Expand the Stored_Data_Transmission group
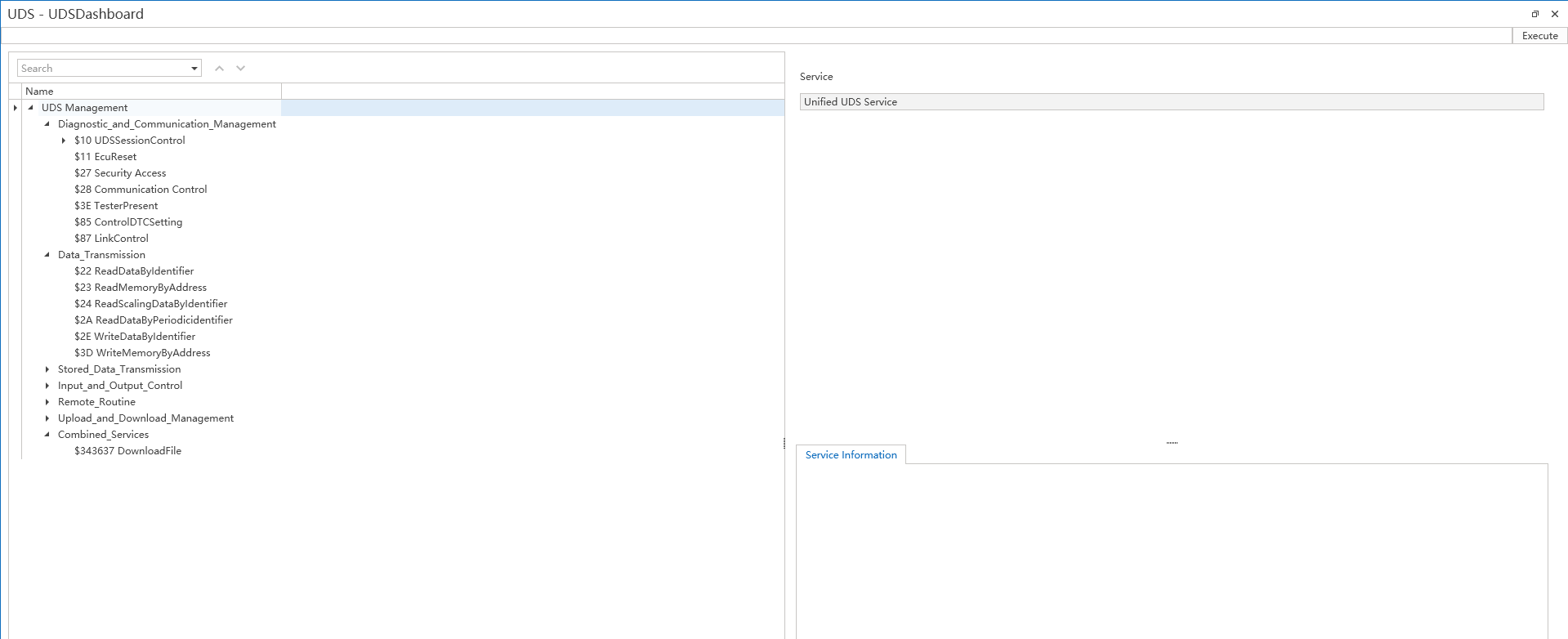The image size is (1568, 639). (47, 369)
